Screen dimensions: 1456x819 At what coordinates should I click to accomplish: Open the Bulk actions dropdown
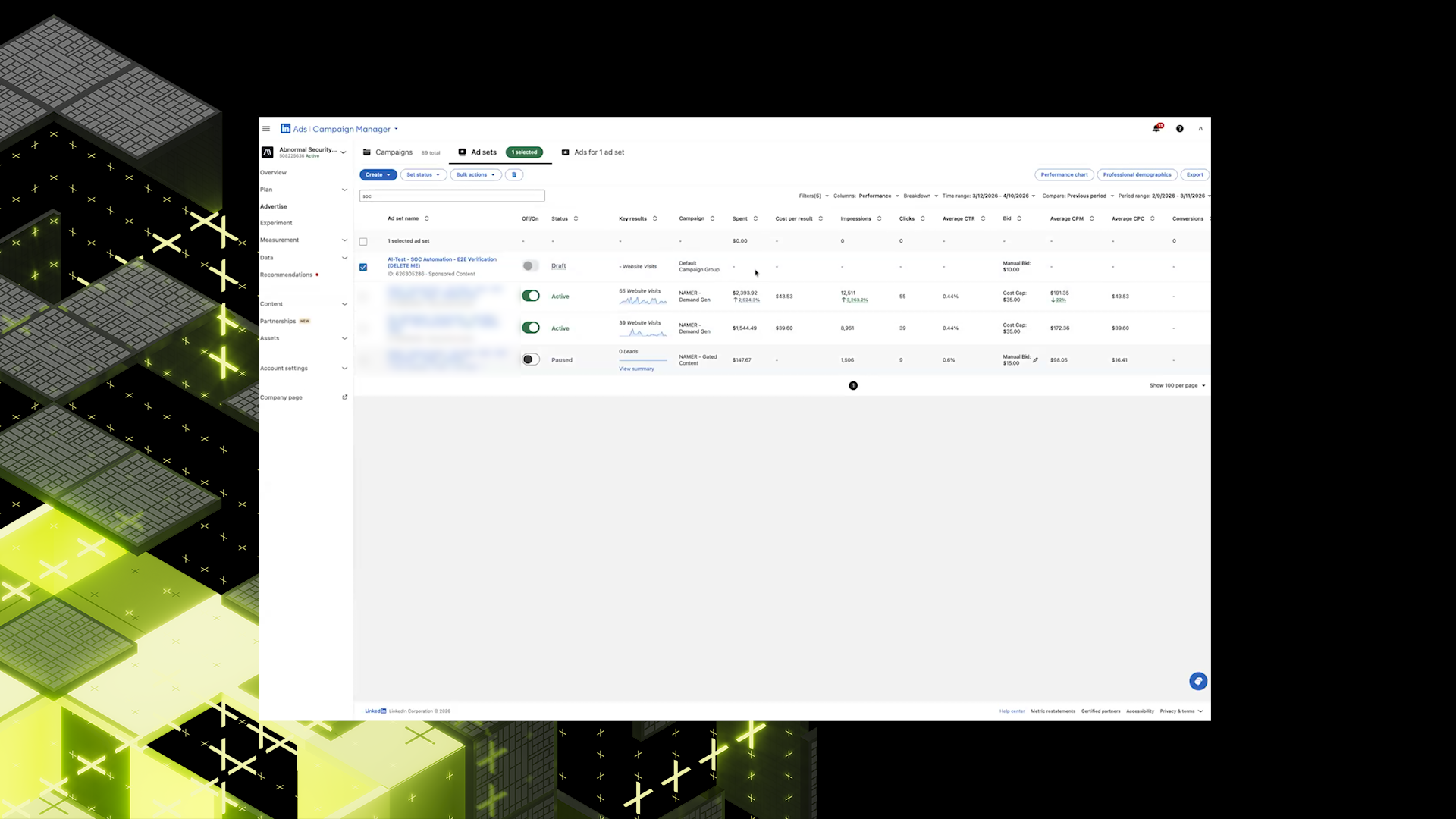point(476,175)
